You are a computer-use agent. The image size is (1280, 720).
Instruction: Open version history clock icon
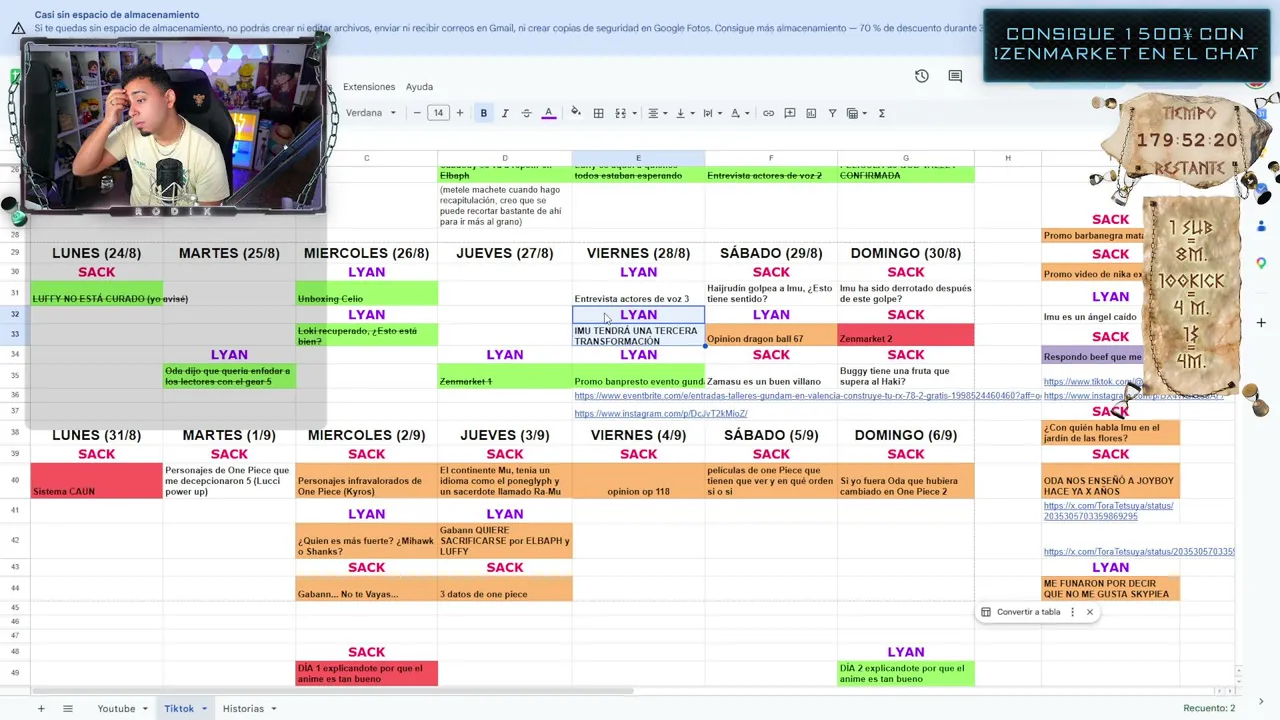click(922, 76)
